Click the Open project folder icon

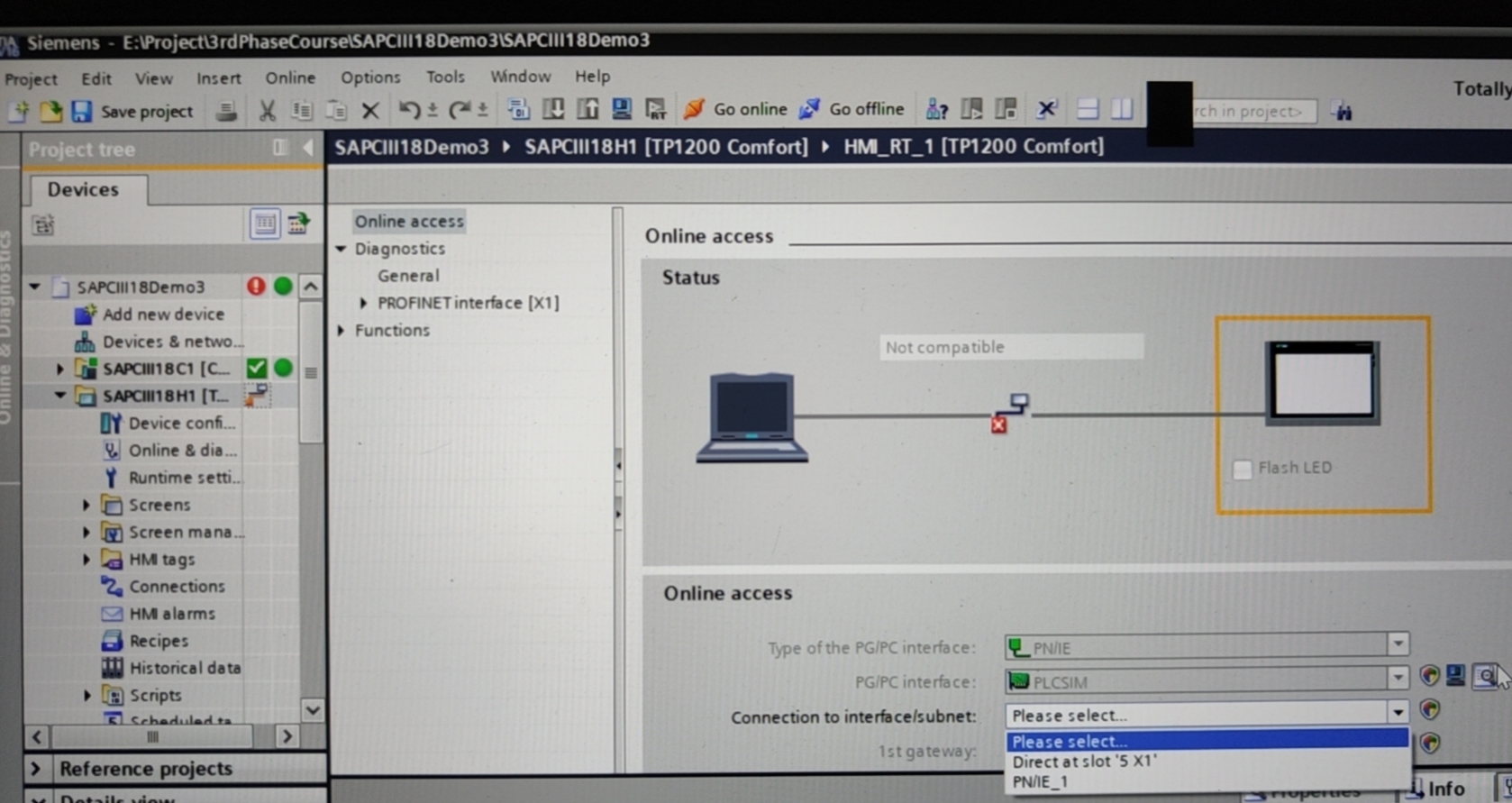(50, 111)
